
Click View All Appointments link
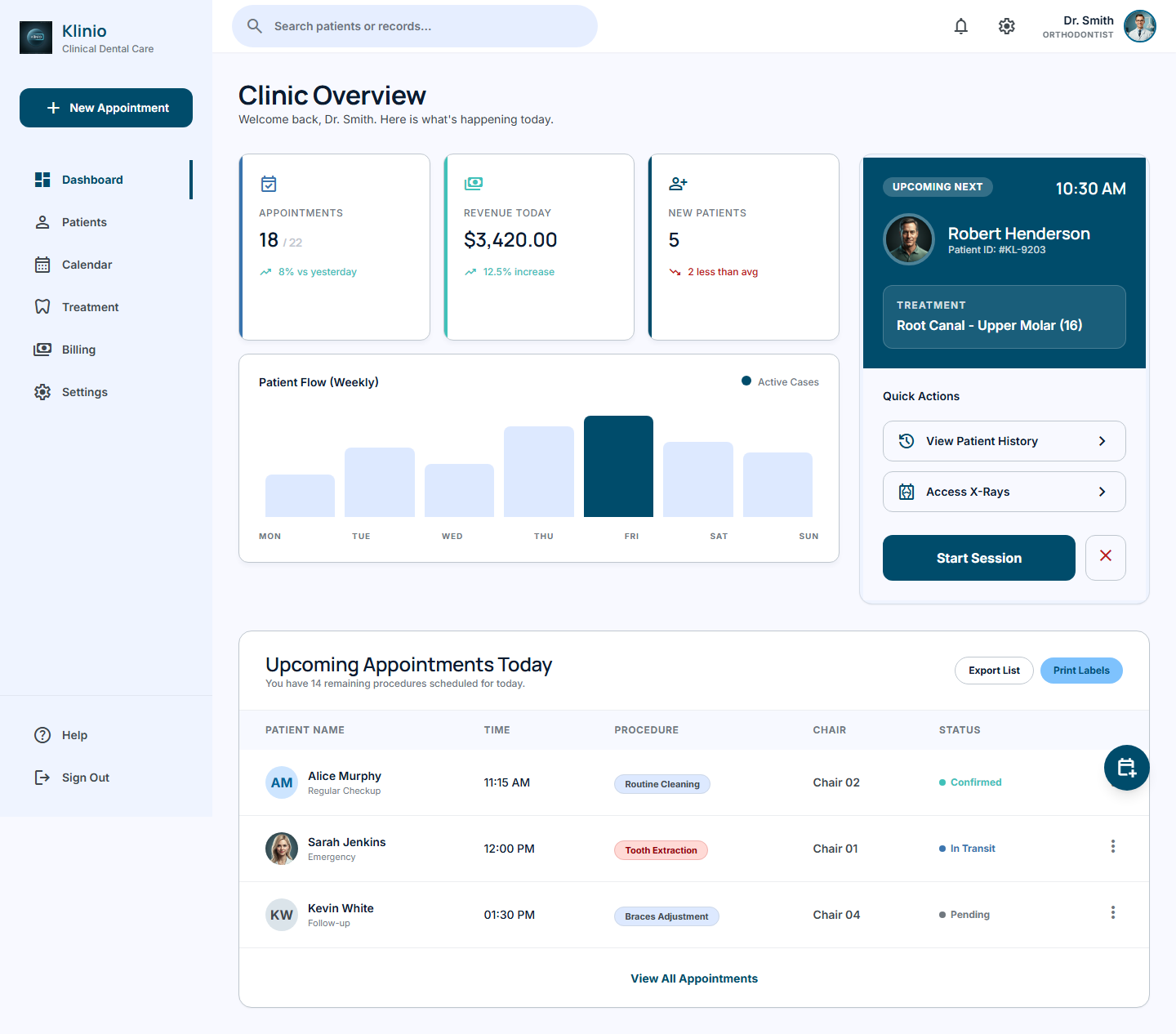click(x=694, y=978)
